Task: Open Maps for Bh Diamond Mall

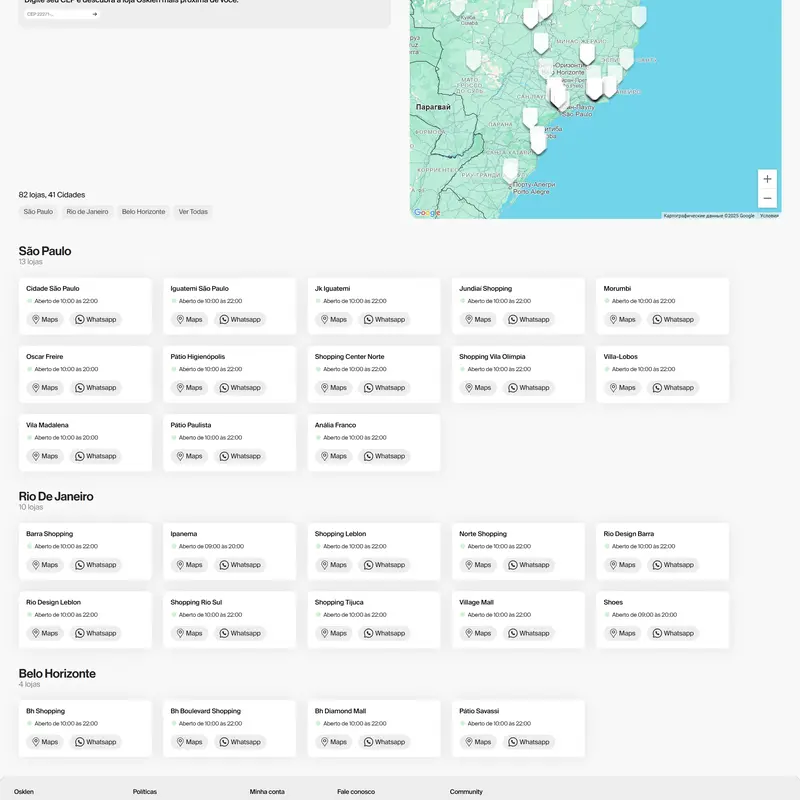Action: click(x=333, y=742)
